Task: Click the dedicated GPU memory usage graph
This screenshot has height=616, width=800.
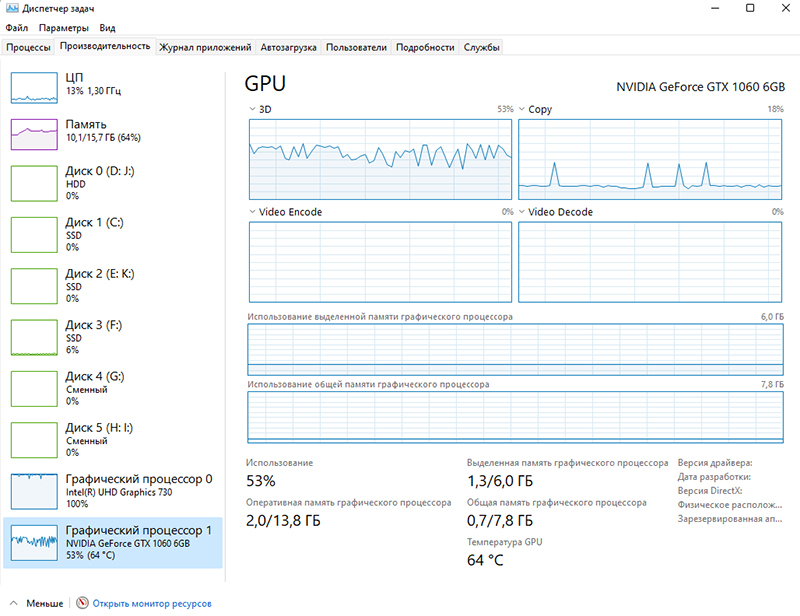Action: click(x=515, y=350)
